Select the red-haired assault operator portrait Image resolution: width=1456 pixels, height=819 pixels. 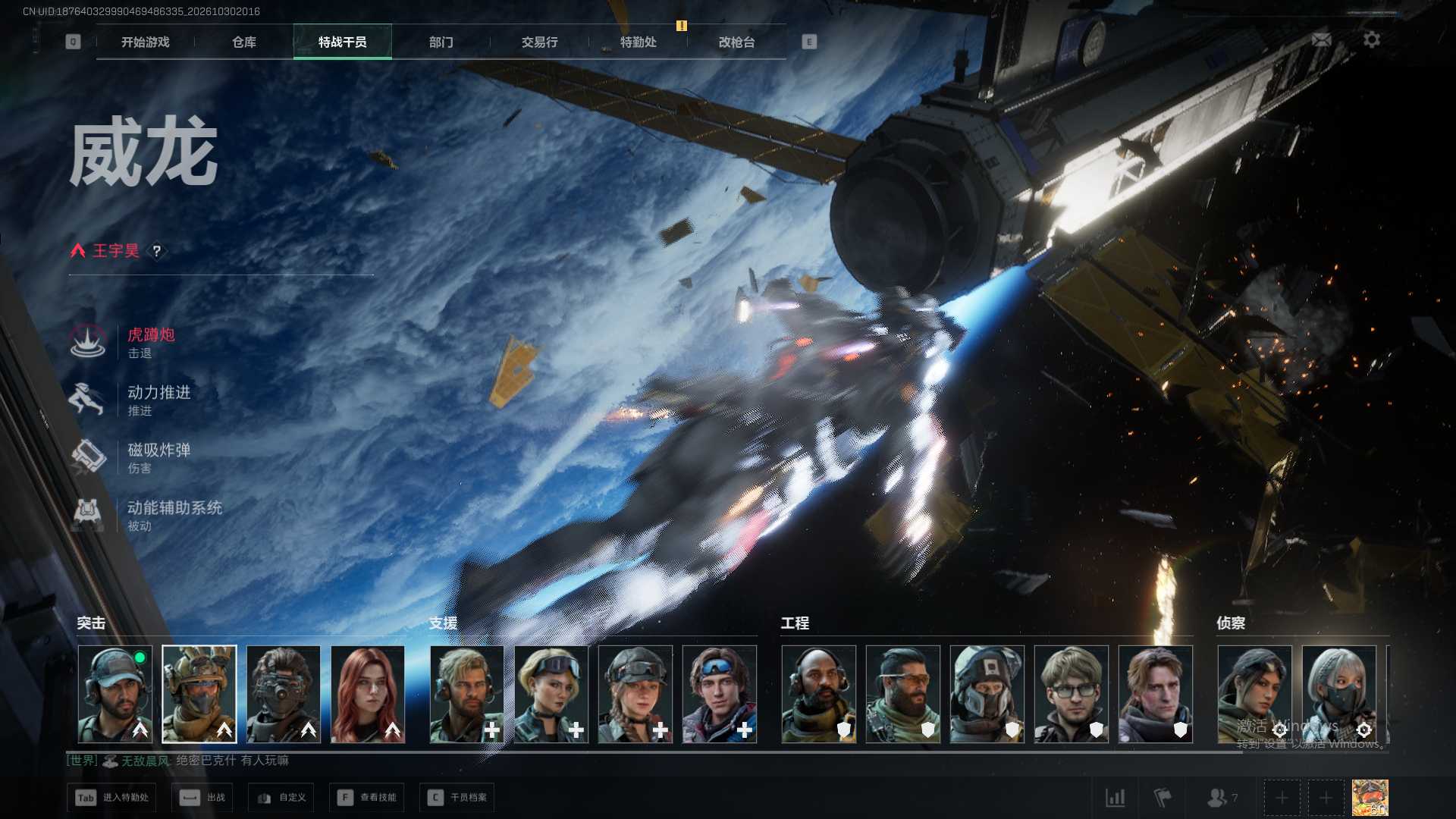pos(368,694)
